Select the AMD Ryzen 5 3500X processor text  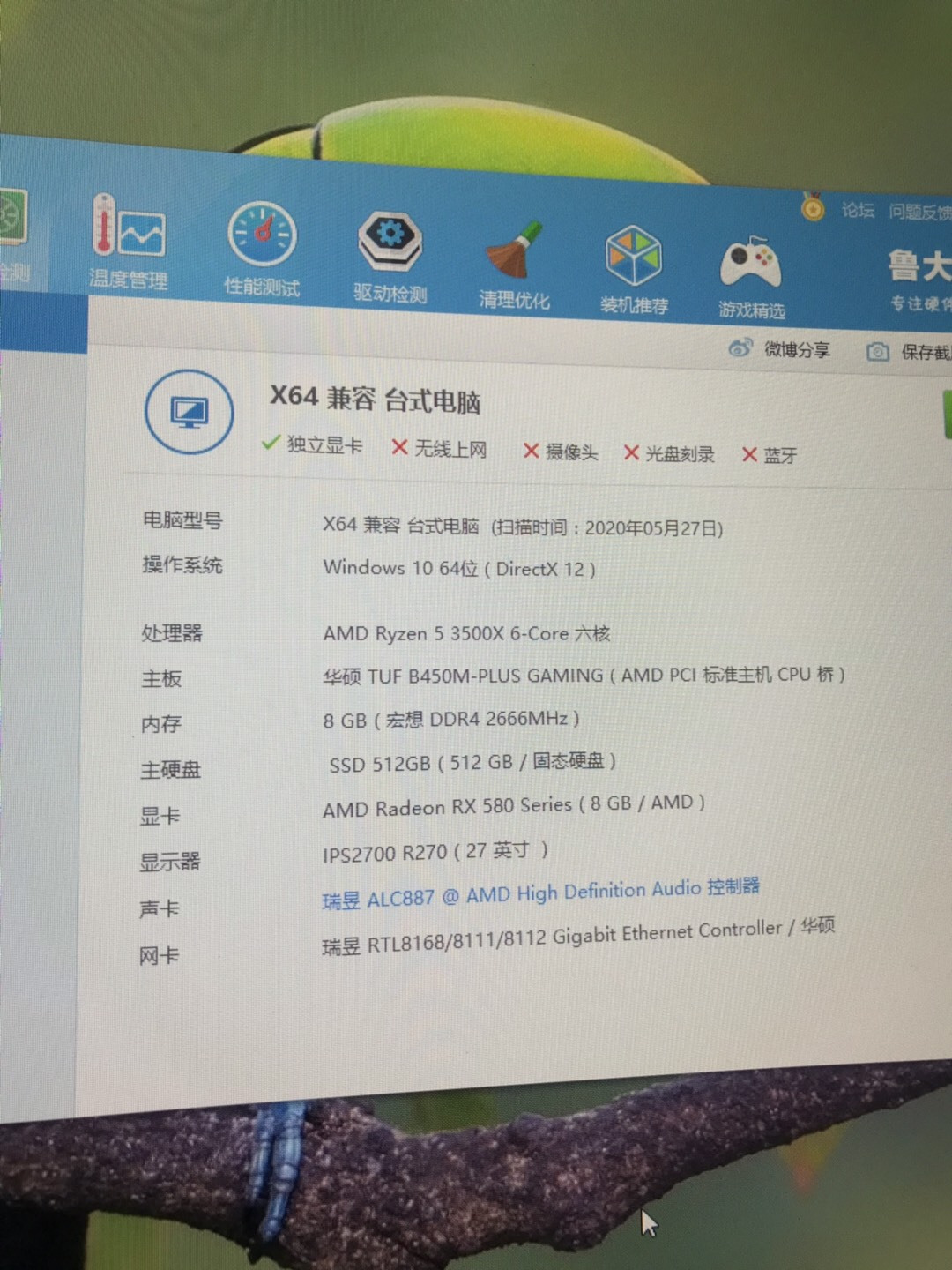coord(466,633)
